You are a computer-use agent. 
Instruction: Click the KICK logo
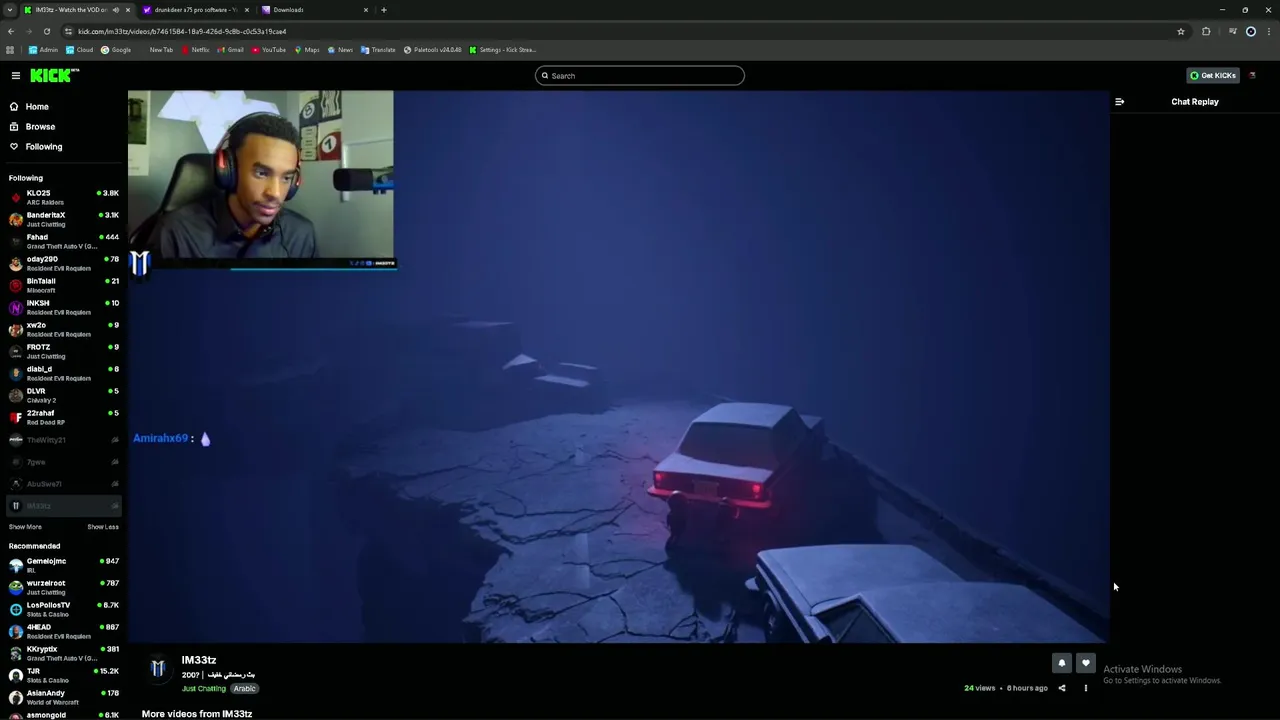click(x=53, y=75)
